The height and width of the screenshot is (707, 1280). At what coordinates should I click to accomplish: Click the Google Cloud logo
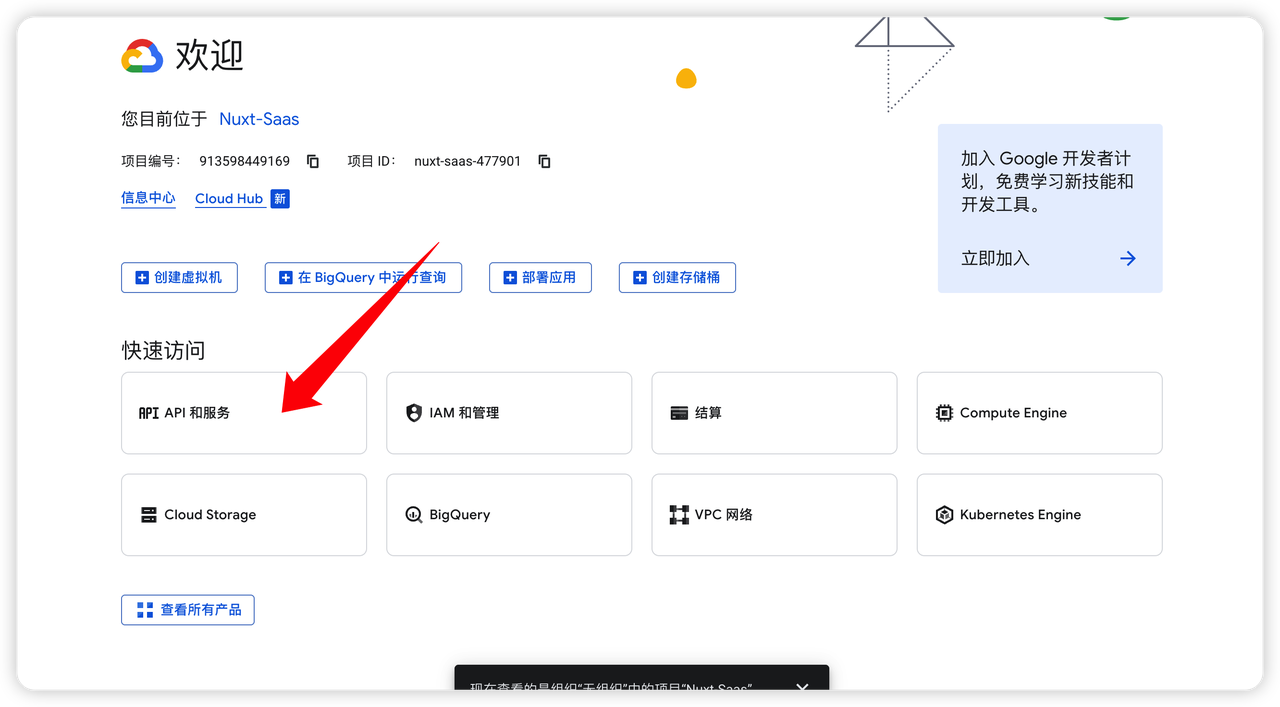click(142, 56)
